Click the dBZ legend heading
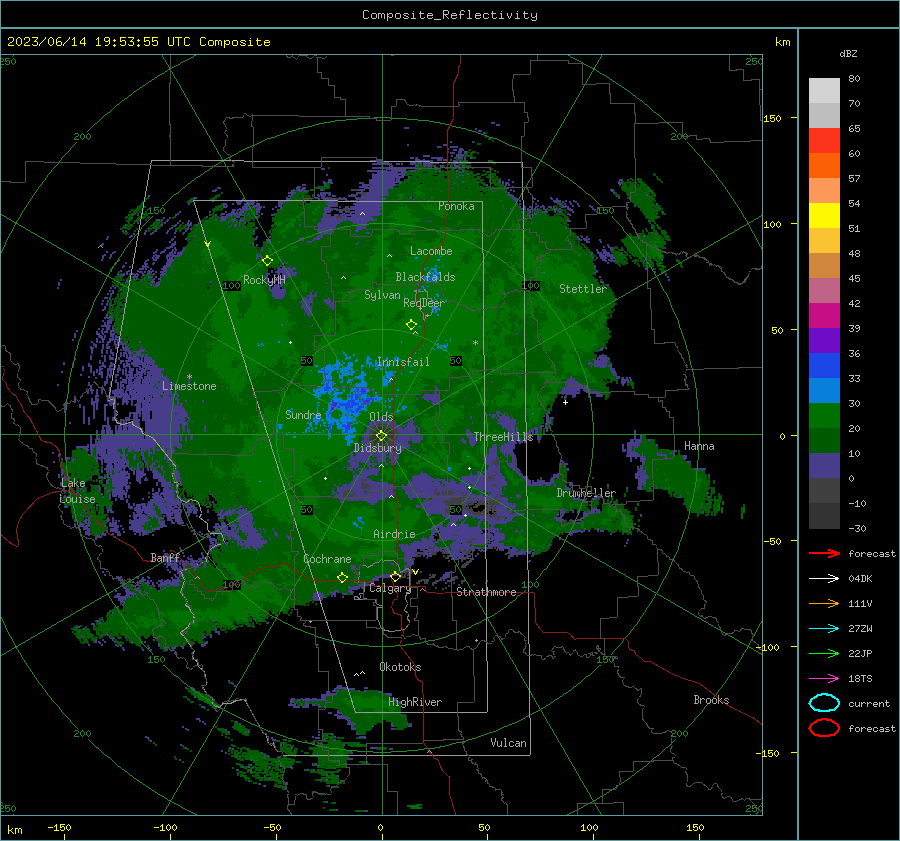The image size is (900, 841). coord(848,53)
